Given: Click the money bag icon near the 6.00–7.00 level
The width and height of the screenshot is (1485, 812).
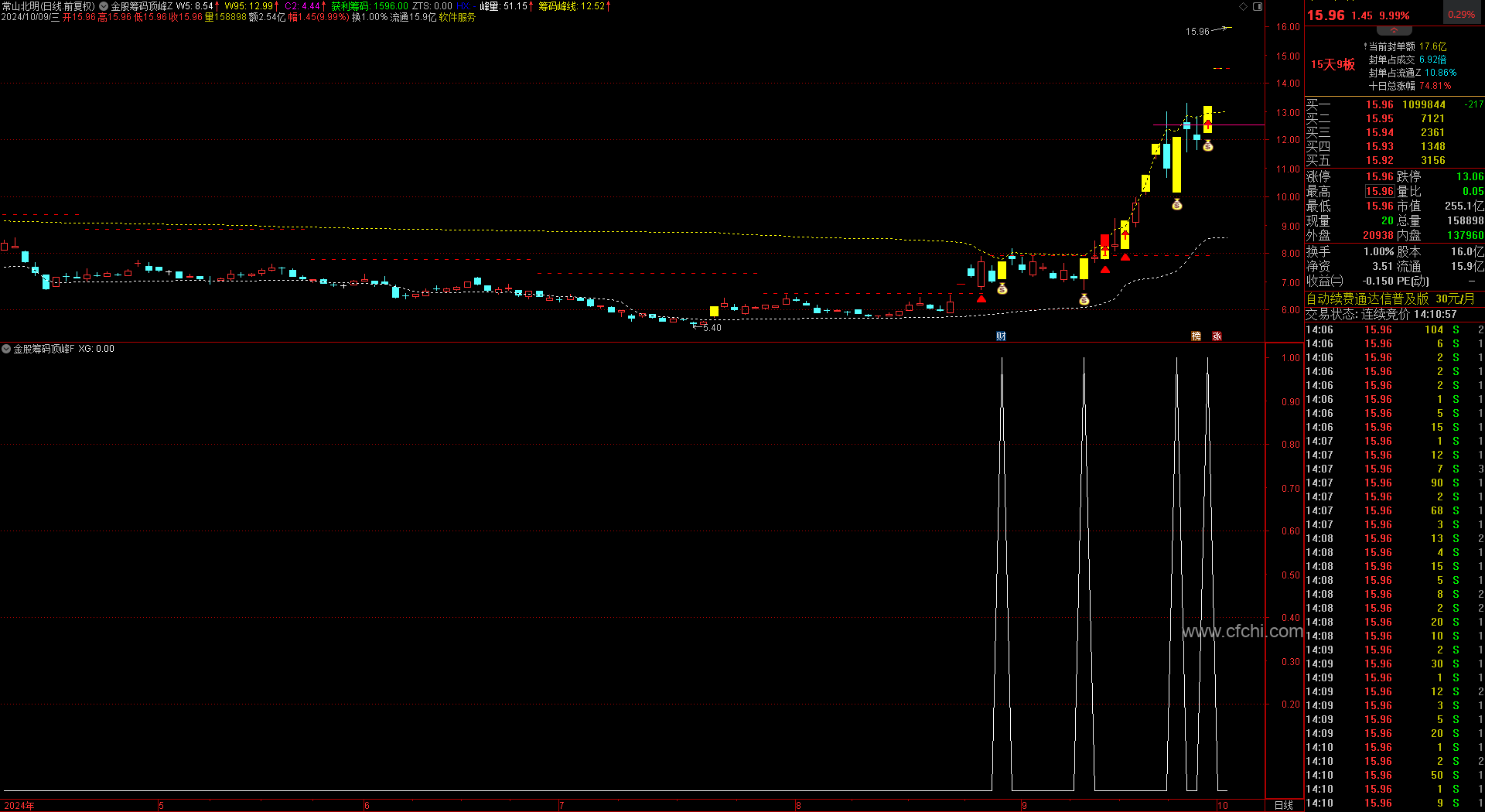Looking at the screenshot, I should 1084,299.
